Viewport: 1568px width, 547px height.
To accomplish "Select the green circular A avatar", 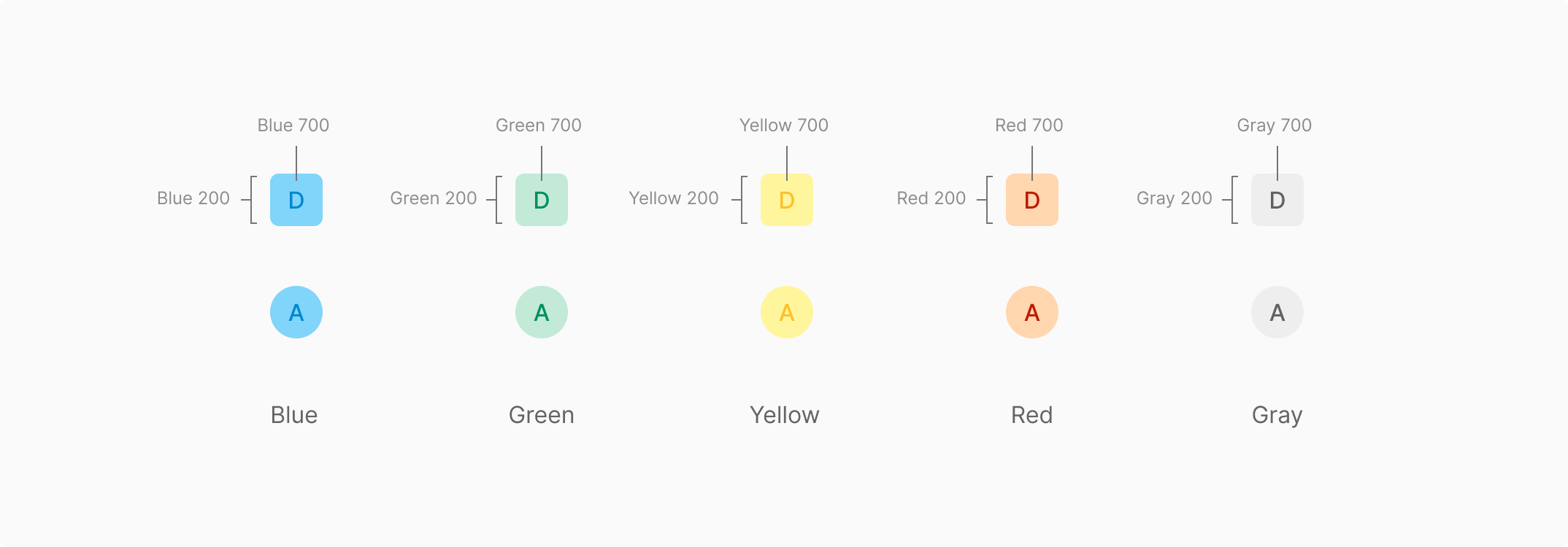I will click(542, 312).
